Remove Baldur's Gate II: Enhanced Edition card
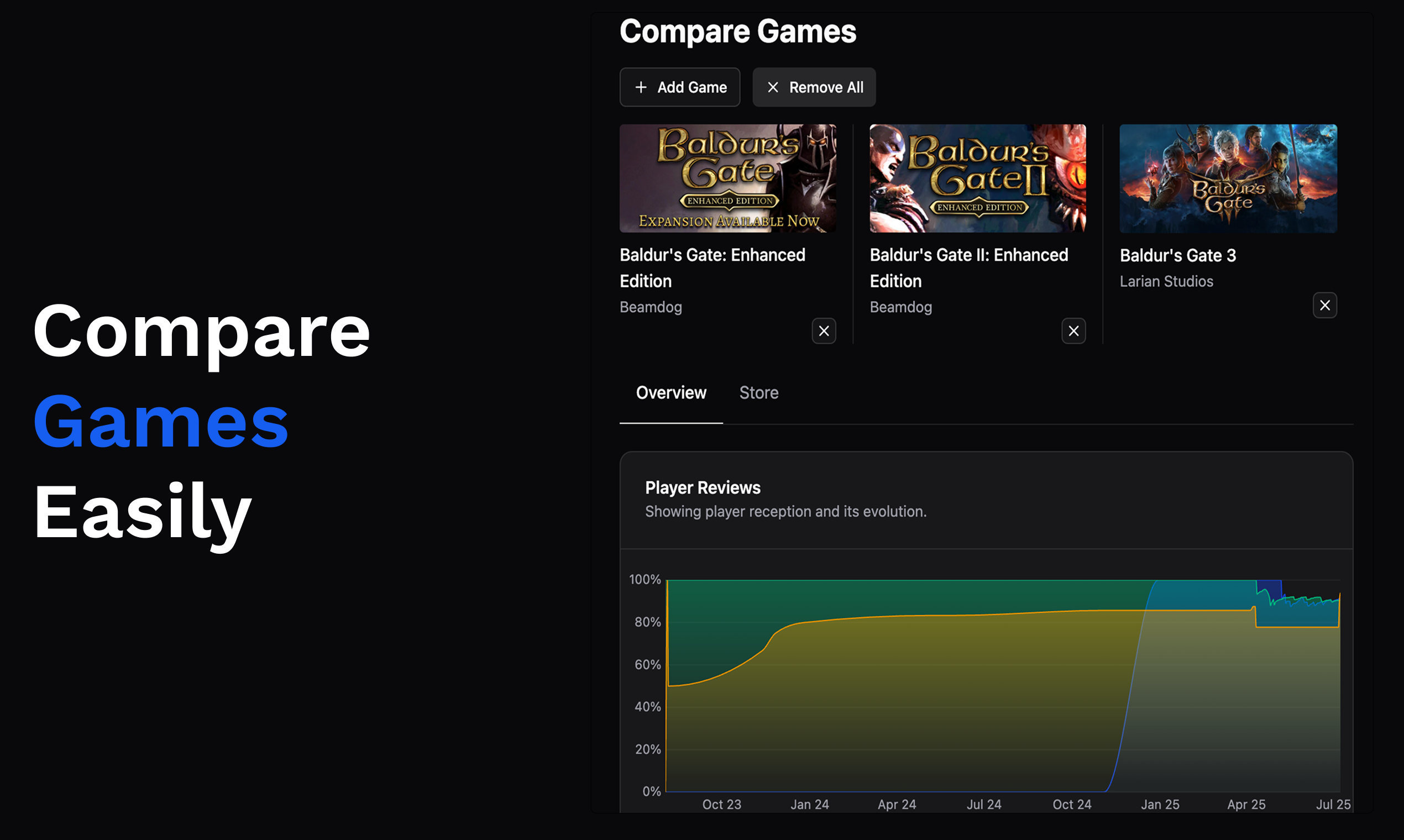Viewport: 1404px width, 840px height. [x=1073, y=330]
